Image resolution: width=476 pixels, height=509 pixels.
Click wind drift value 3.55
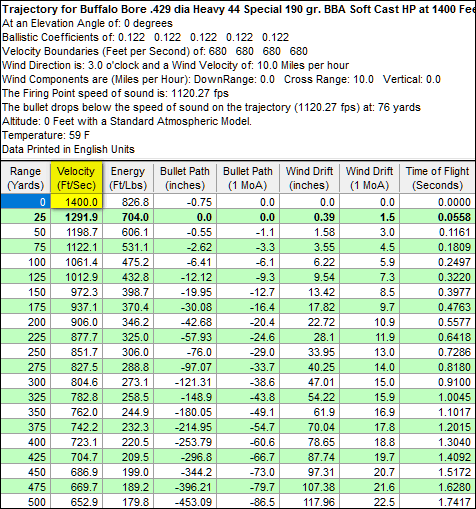click(x=309, y=247)
